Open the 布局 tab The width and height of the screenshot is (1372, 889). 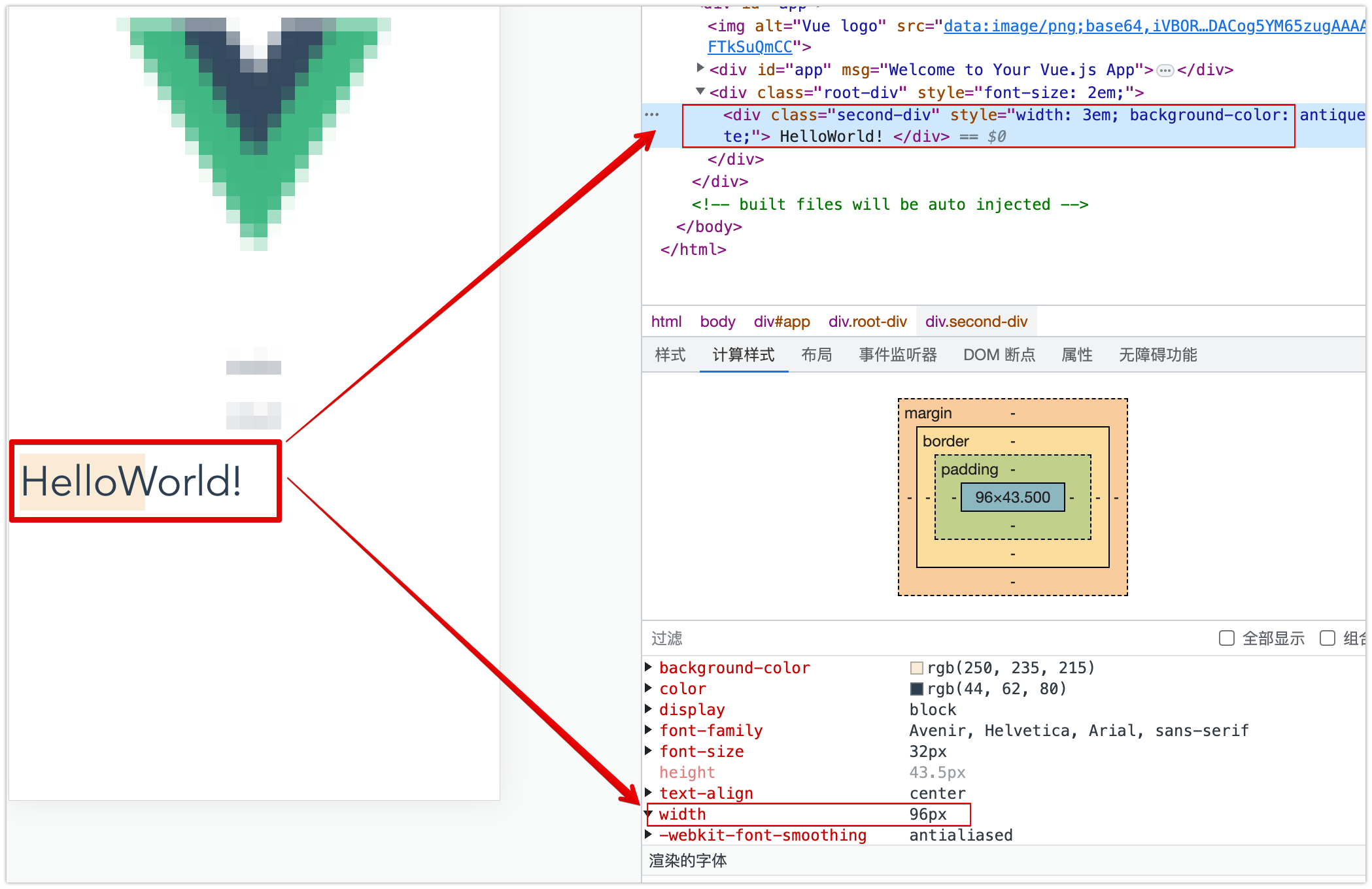[x=817, y=355]
